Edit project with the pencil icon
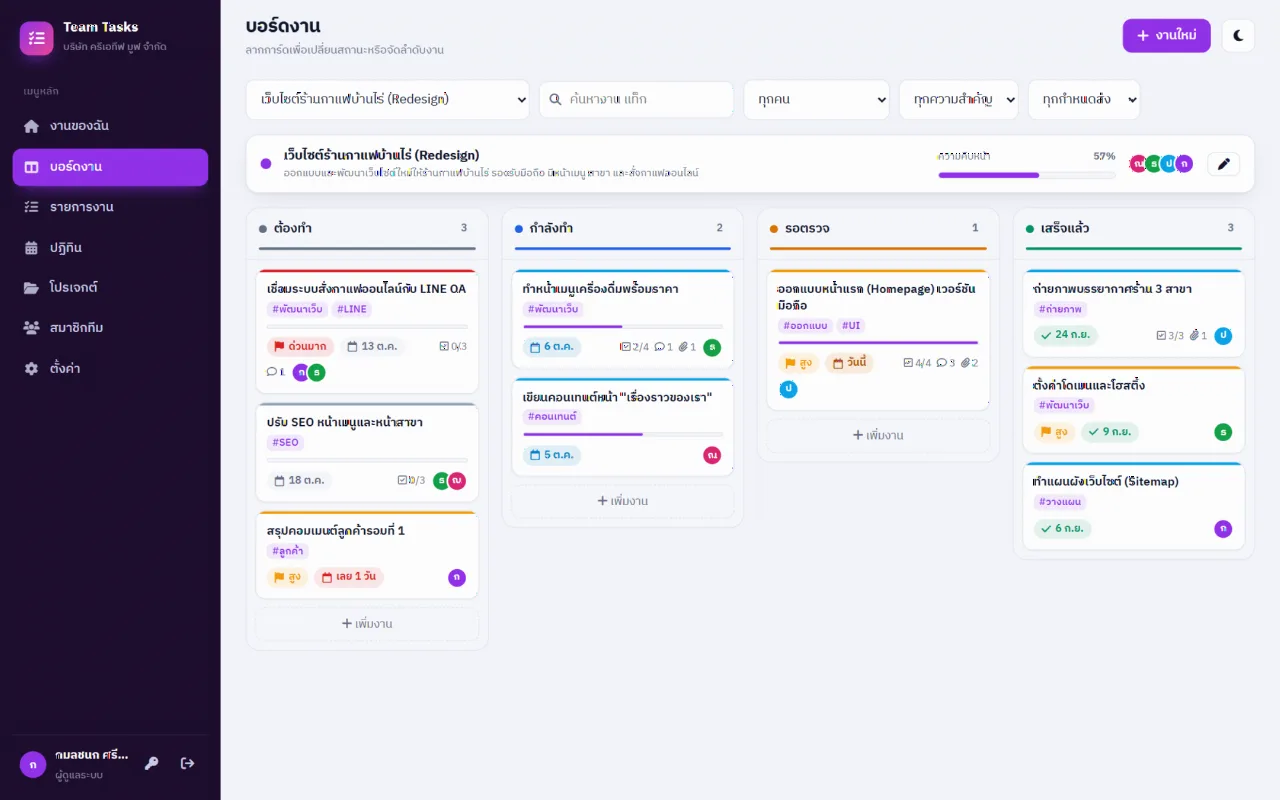Viewport: 1280px width, 800px height. (x=1223, y=164)
